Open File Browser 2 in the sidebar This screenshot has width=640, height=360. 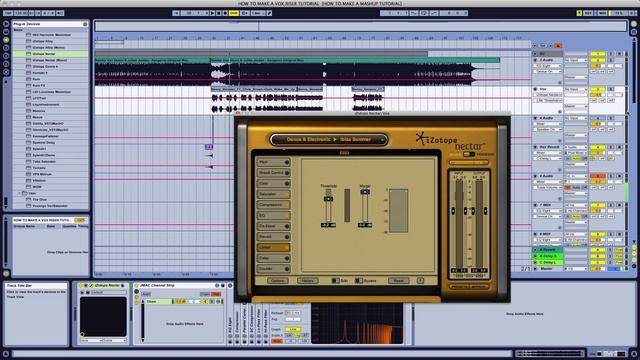[x=6, y=56]
